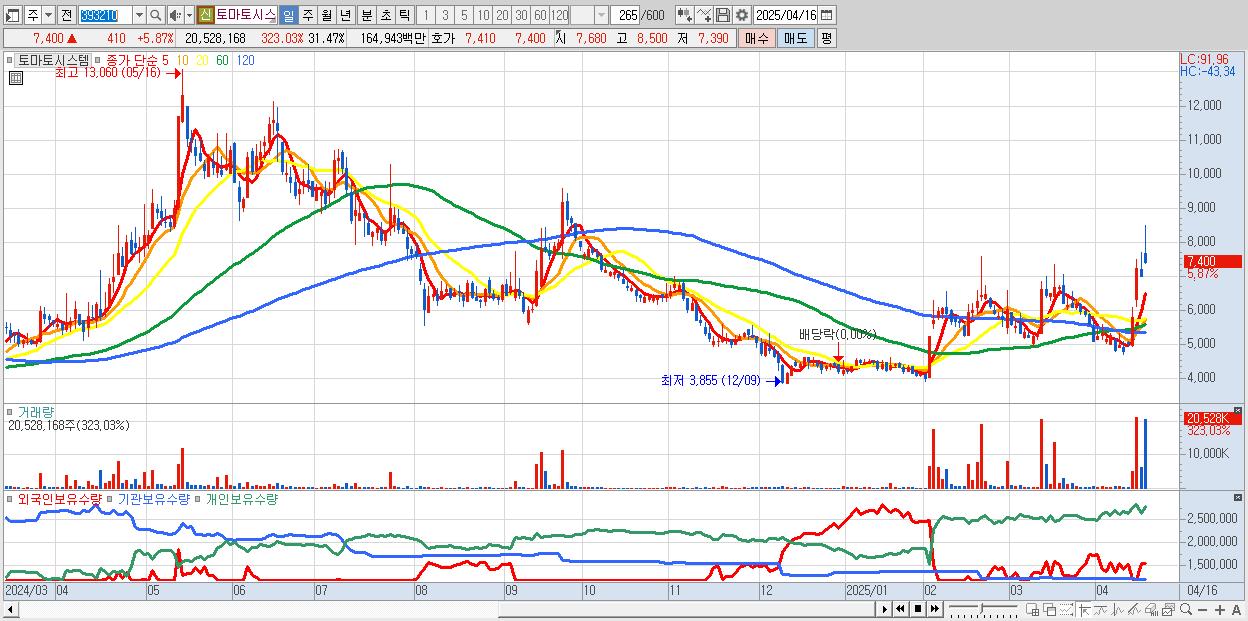Click the play button in bottom playback controls
Screen dimensions: 1248x621
(x=885, y=609)
